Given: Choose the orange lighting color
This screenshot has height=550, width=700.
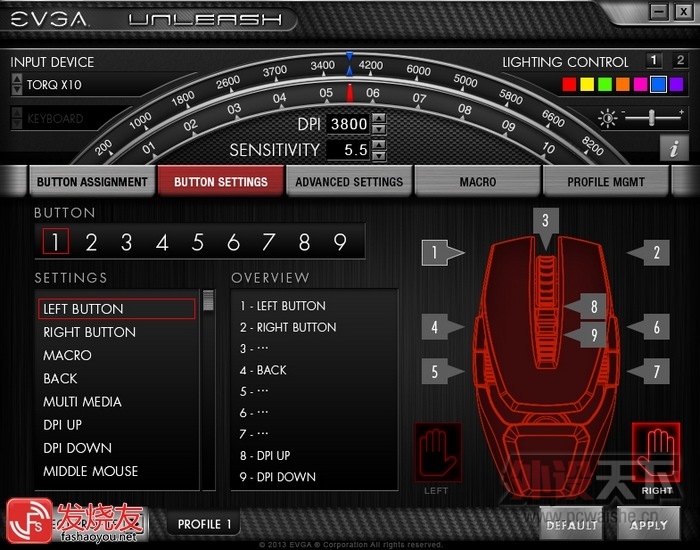Looking at the screenshot, I should click(x=623, y=84).
